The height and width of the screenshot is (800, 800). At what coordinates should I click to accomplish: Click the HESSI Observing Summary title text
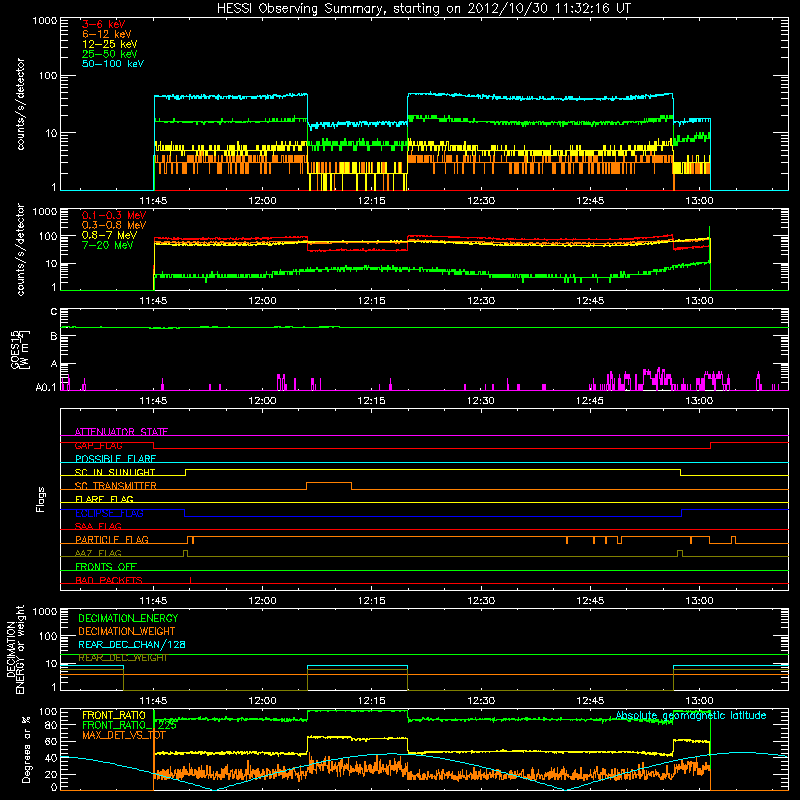pyautogui.click(x=423, y=9)
